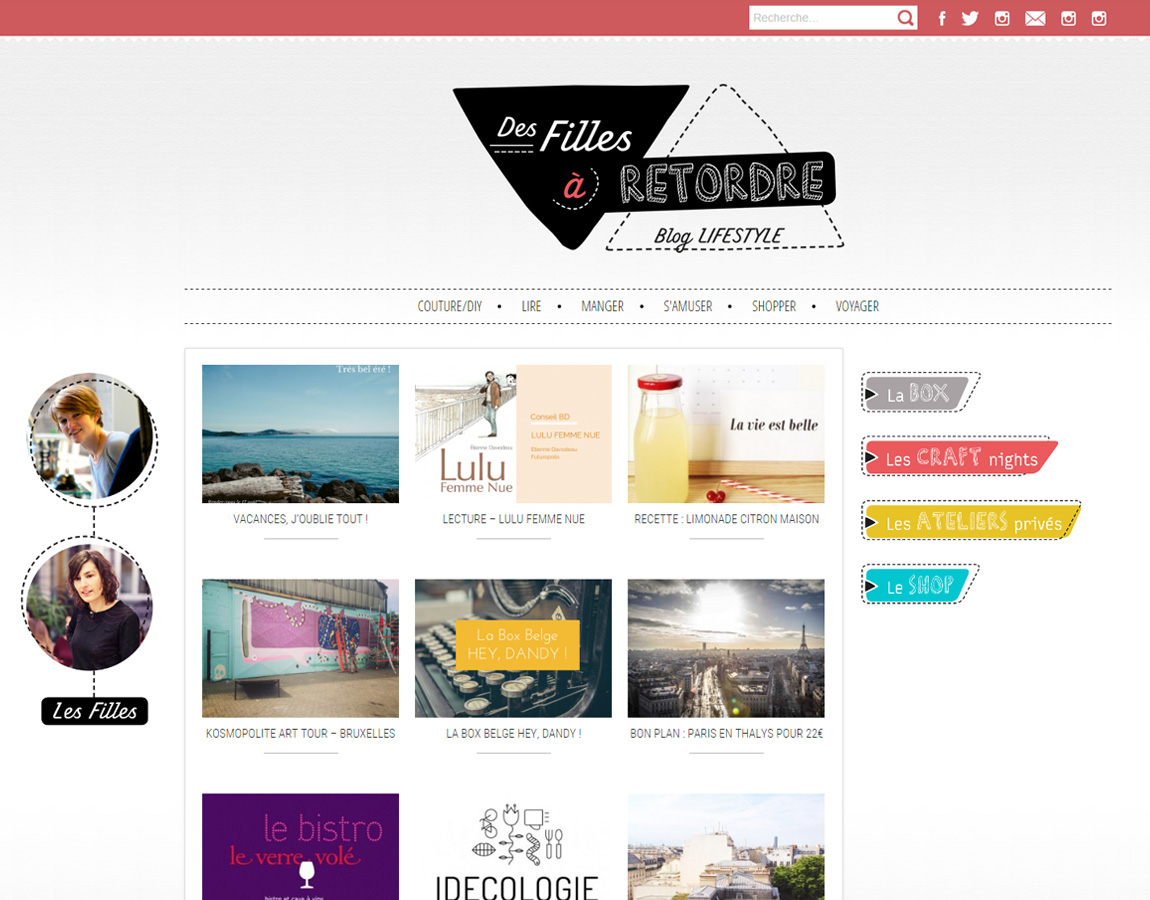This screenshot has height=900, width=1150.
Task: Open the SHOPPER menu section
Action: (x=774, y=306)
